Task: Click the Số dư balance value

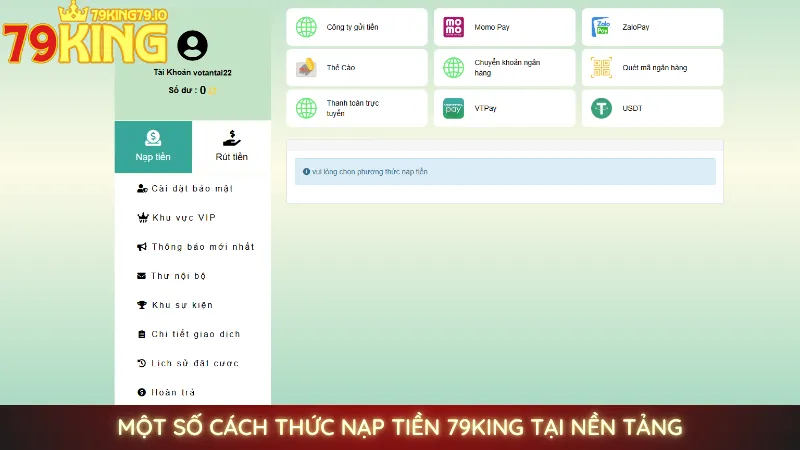Action: point(203,90)
